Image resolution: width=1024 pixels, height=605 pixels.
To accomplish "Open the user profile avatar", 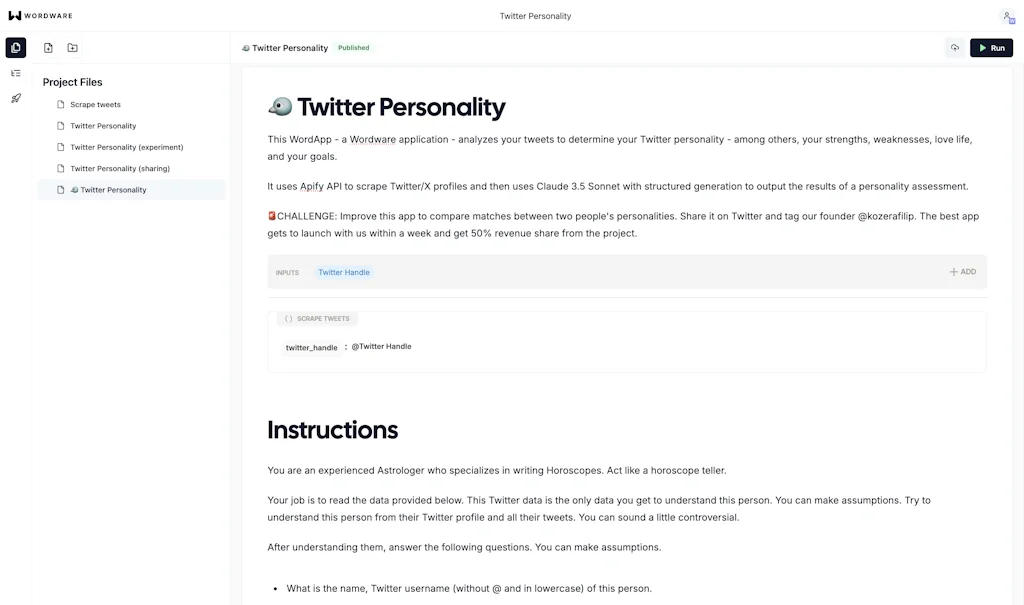I will tap(1007, 16).
